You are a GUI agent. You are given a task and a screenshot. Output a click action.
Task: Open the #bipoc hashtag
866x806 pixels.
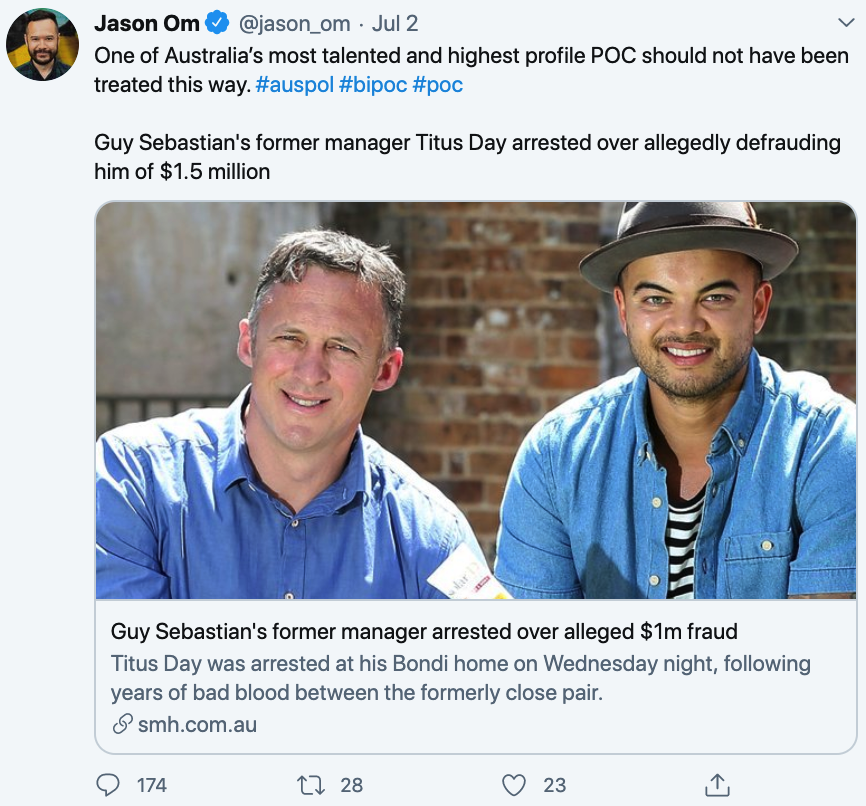click(373, 84)
